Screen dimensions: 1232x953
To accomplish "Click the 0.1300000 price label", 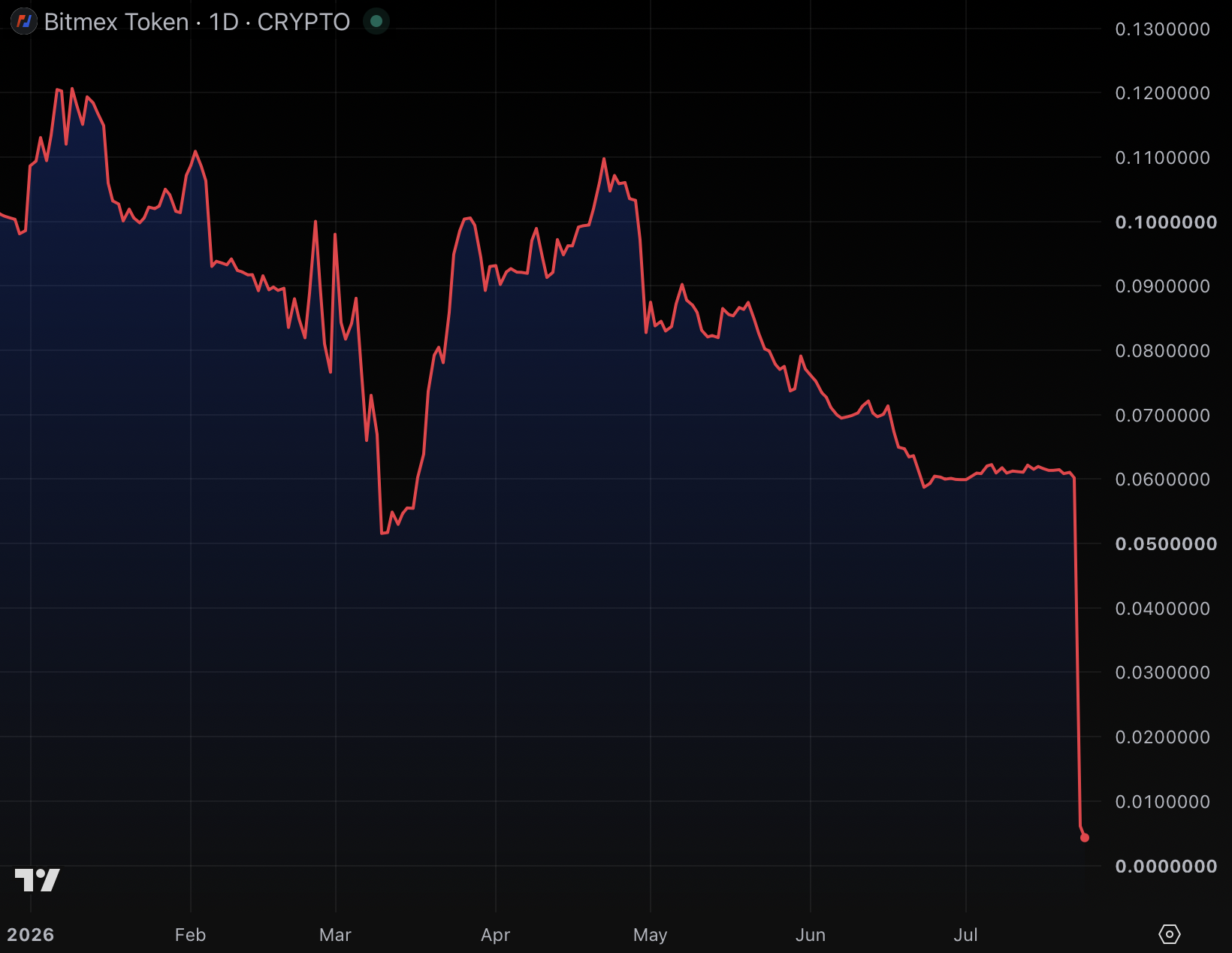I will (1162, 29).
